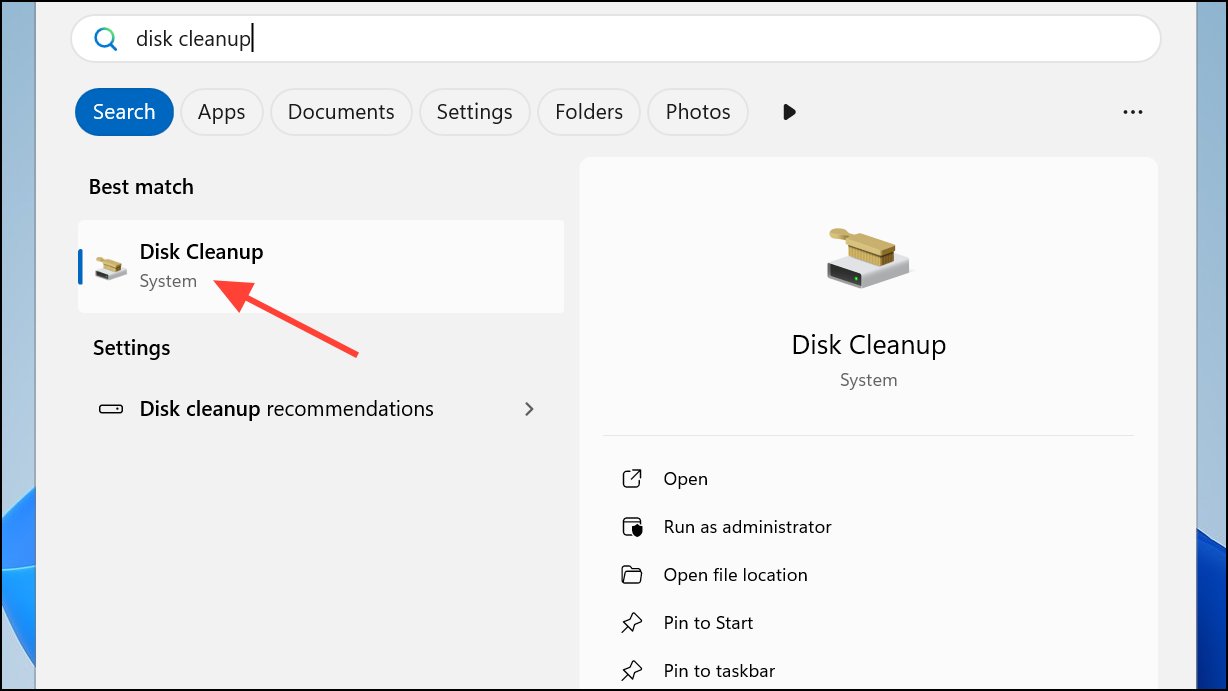Screen dimensions: 1228x691
Task: Switch to the Documents filter tab
Action: click(341, 112)
